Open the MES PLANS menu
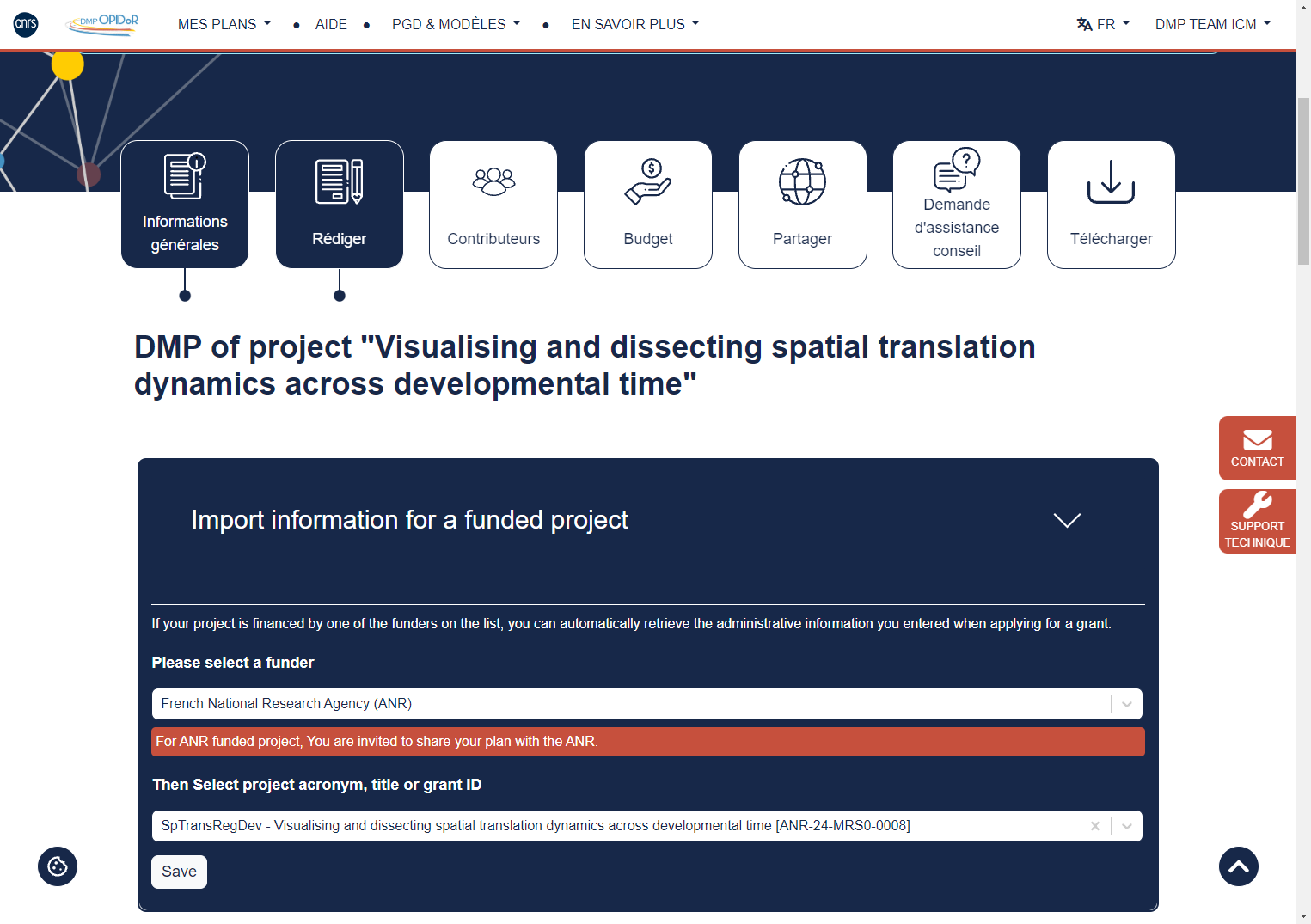1311x924 pixels. [x=224, y=24]
